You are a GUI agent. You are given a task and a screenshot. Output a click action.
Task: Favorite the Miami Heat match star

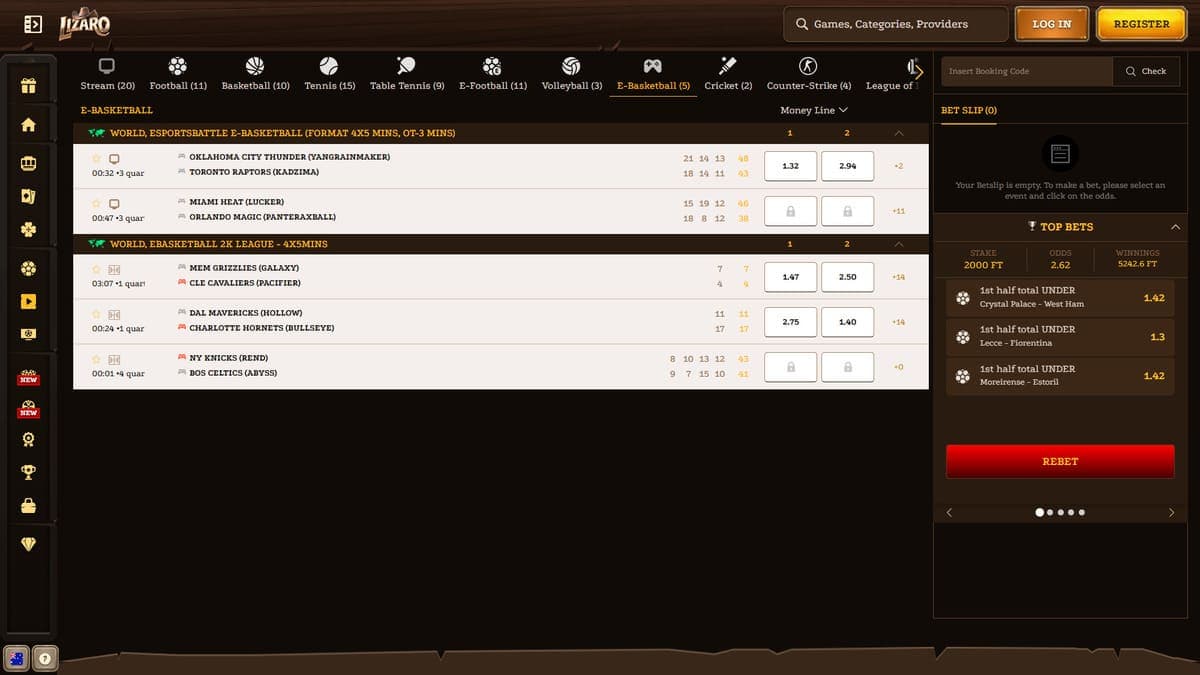[x=97, y=203]
